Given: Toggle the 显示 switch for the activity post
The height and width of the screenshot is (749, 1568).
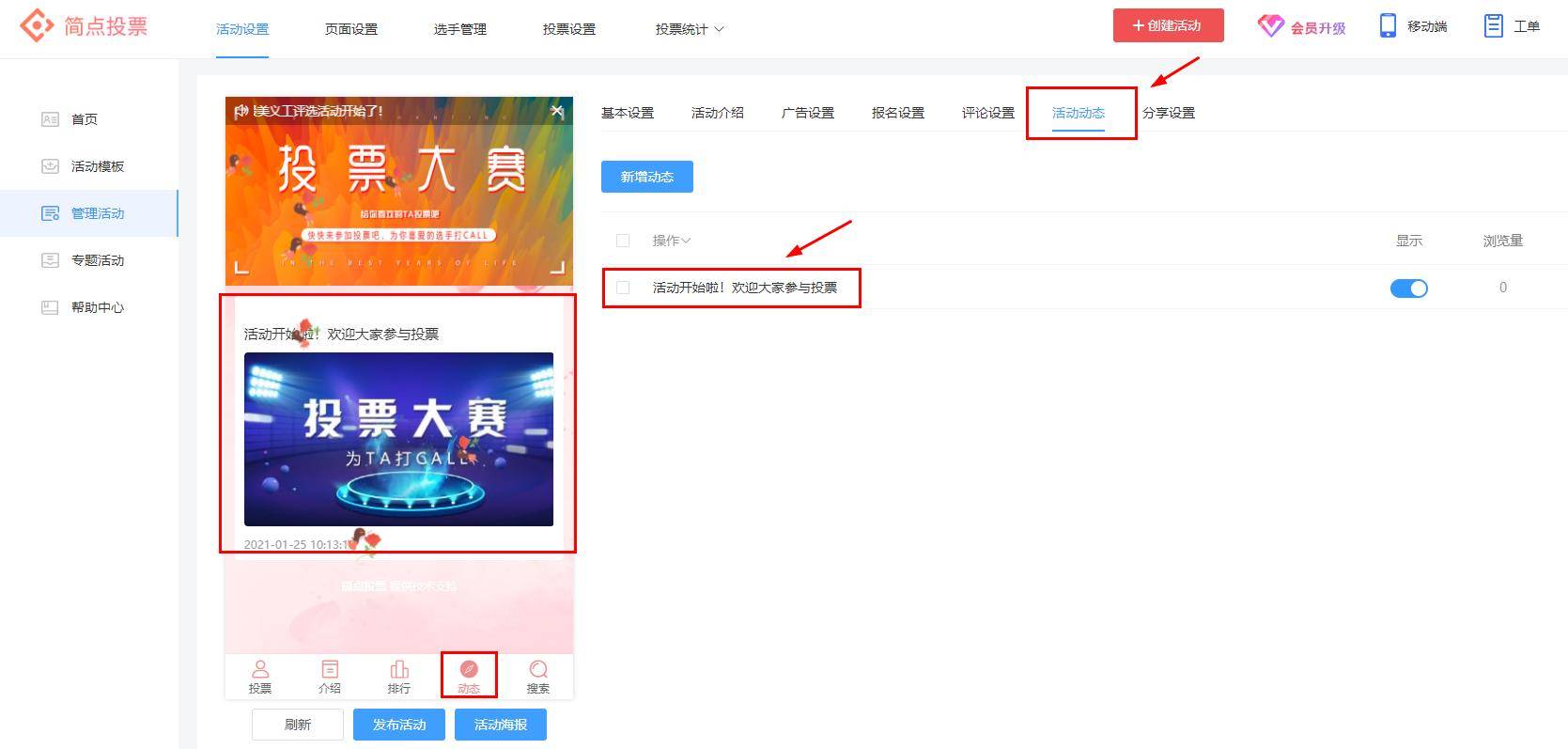Looking at the screenshot, I should 1408,288.
